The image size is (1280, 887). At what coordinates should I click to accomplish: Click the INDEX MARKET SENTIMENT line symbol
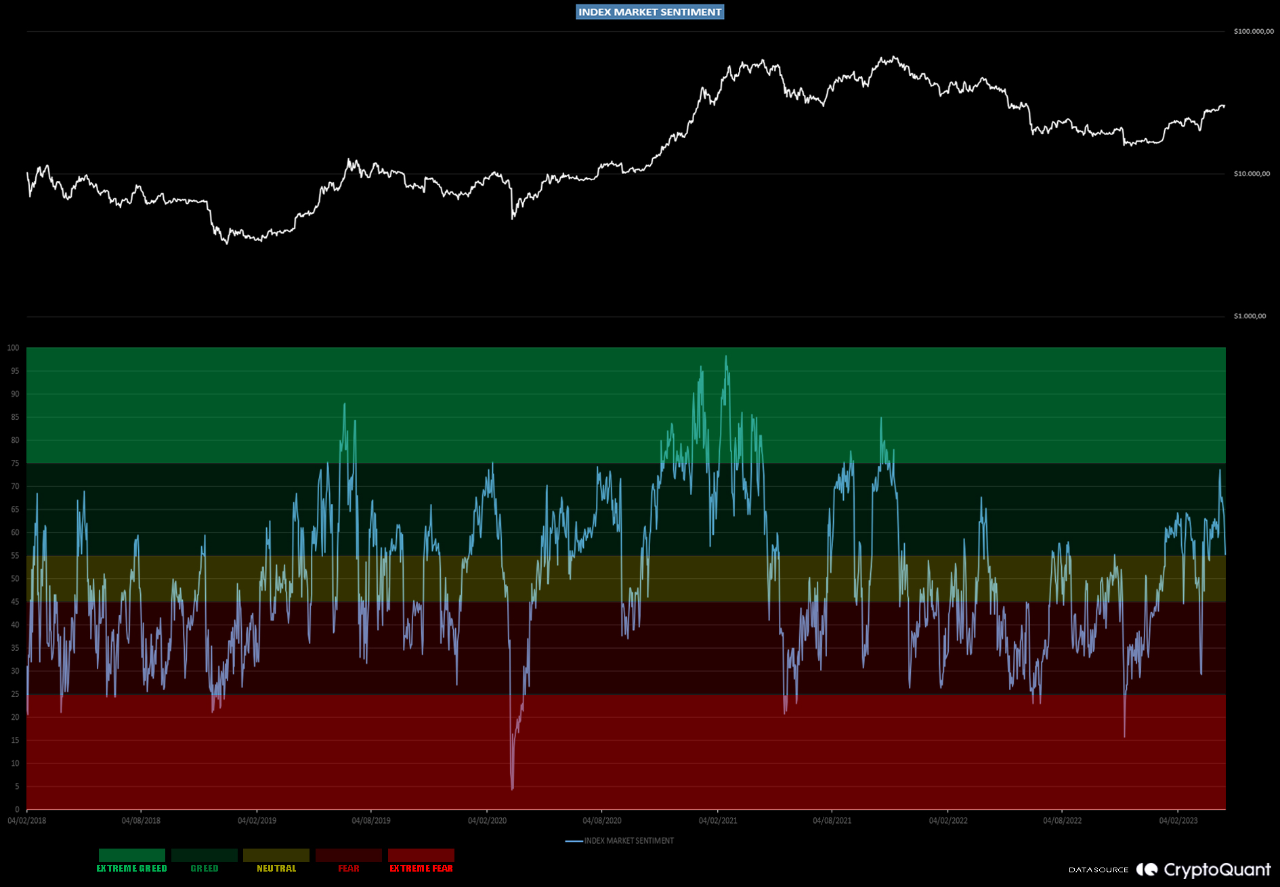click(x=575, y=841)
